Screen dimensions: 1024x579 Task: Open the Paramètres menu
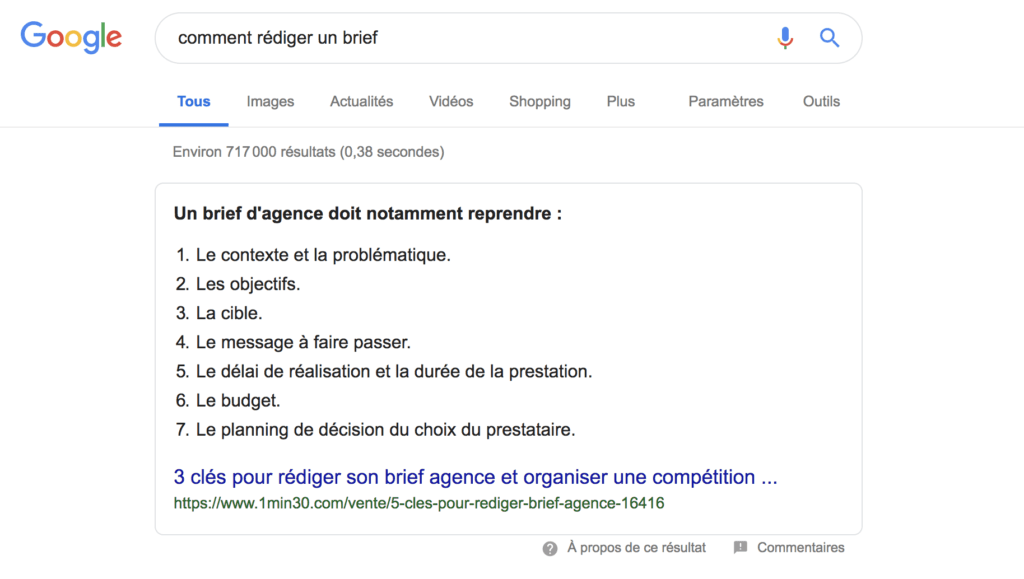[726, 102]
